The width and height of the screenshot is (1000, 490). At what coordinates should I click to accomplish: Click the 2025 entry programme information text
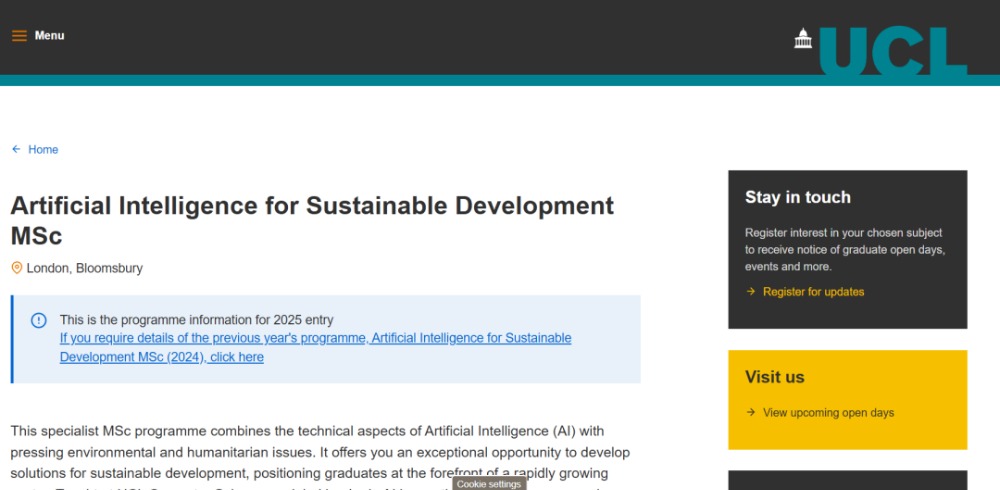point(196,320)
